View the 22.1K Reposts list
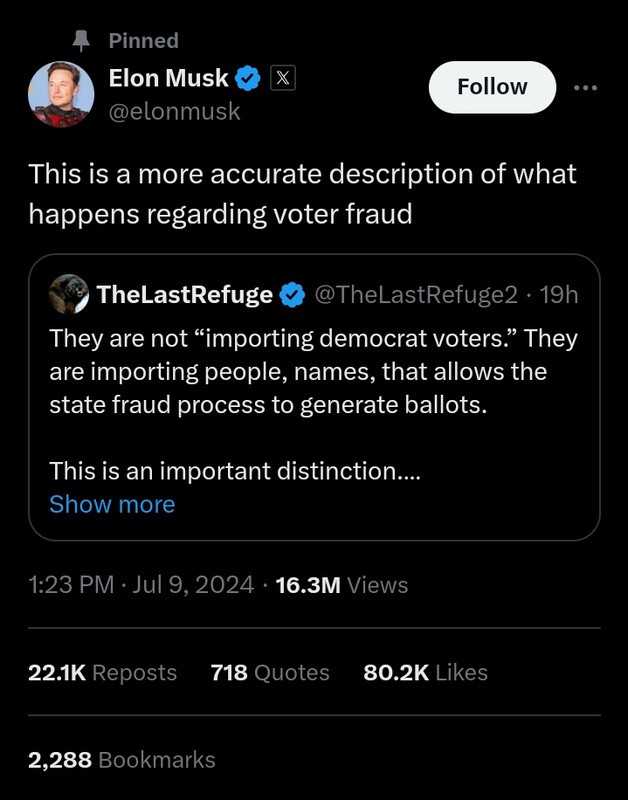The height and width of the screenshot is (800, 628). (103, 673)
